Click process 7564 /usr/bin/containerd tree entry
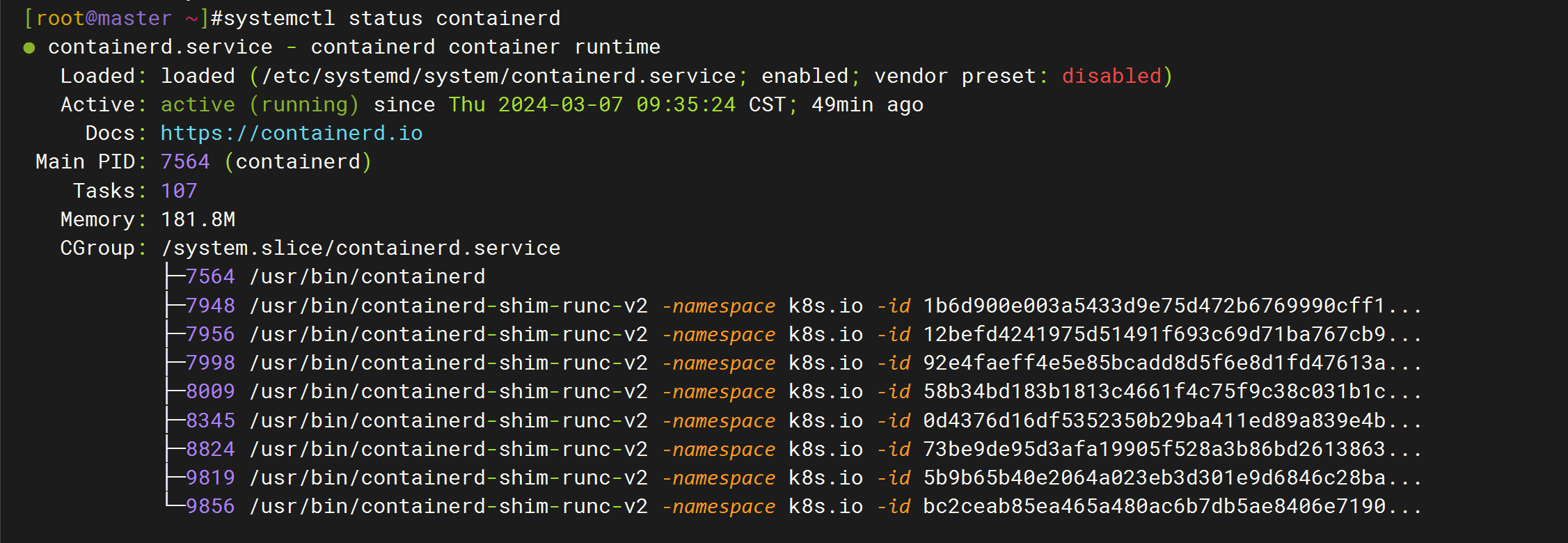The height and width of the screenshot is (543, 1568). [x=335, y=276]
